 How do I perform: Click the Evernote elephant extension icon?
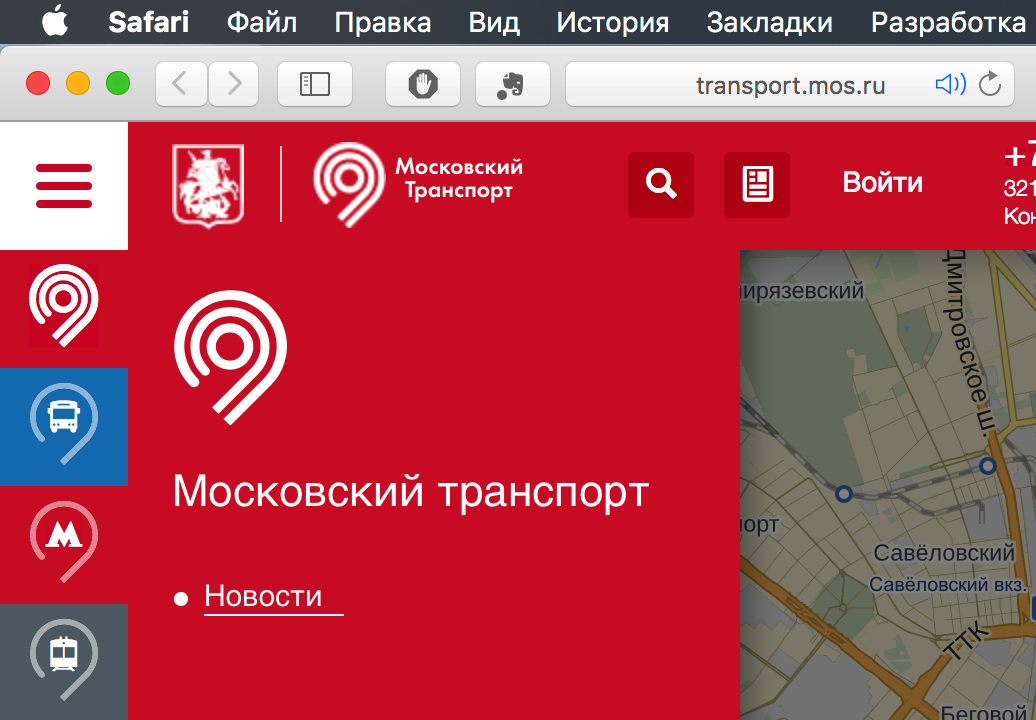pyautogui.click(x=512, y=84)
